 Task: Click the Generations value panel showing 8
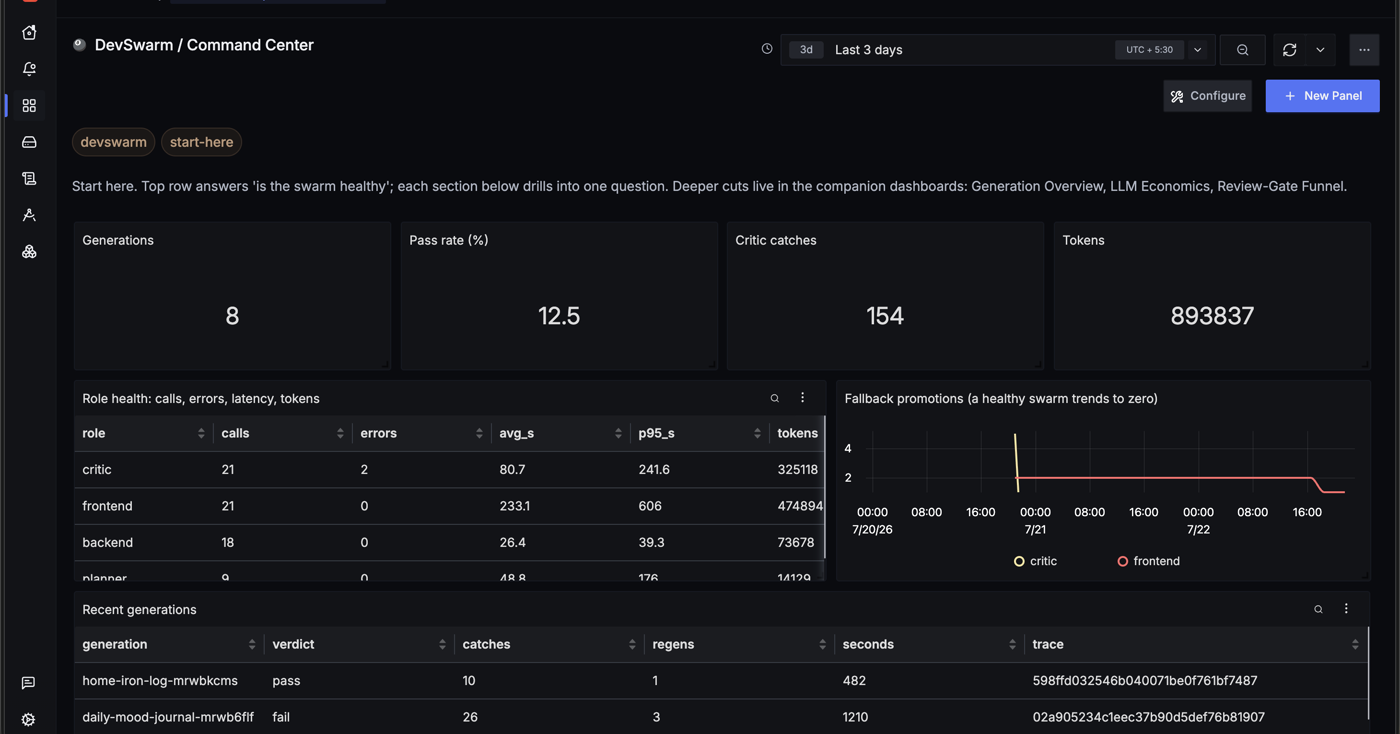tap(232, 316)
